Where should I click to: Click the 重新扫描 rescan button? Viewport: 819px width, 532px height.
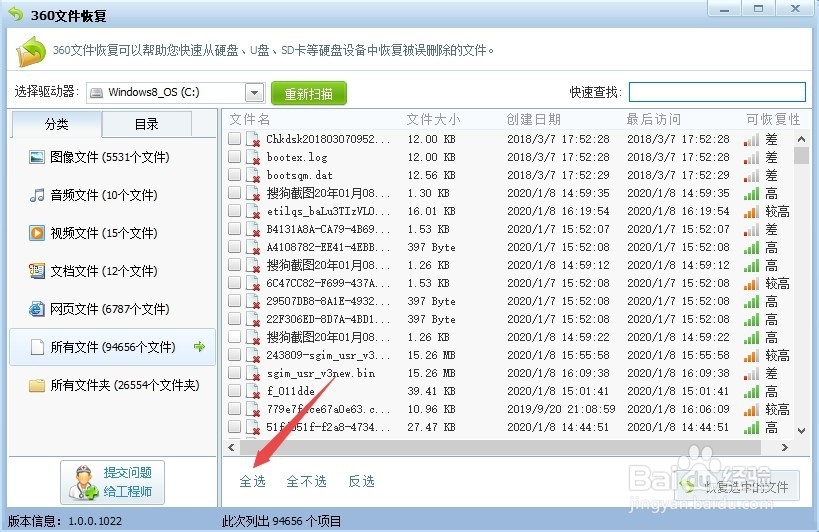(308, 93)
